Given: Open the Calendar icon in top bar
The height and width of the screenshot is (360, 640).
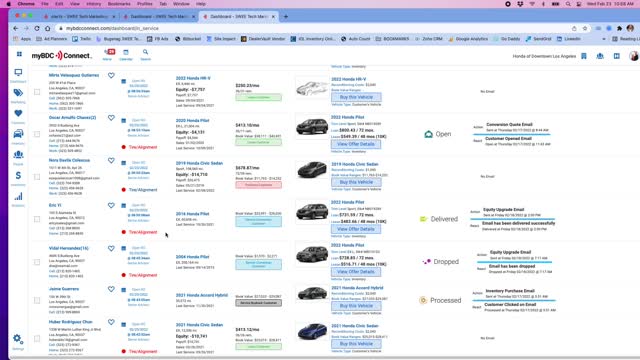Looking at the screenshot, I should [126, 52].
